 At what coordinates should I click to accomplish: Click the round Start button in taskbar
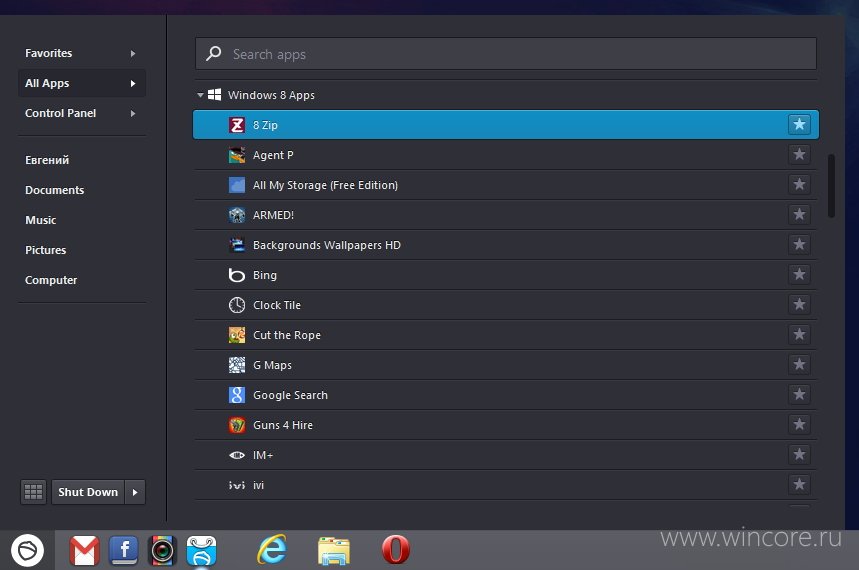point(27,550)
